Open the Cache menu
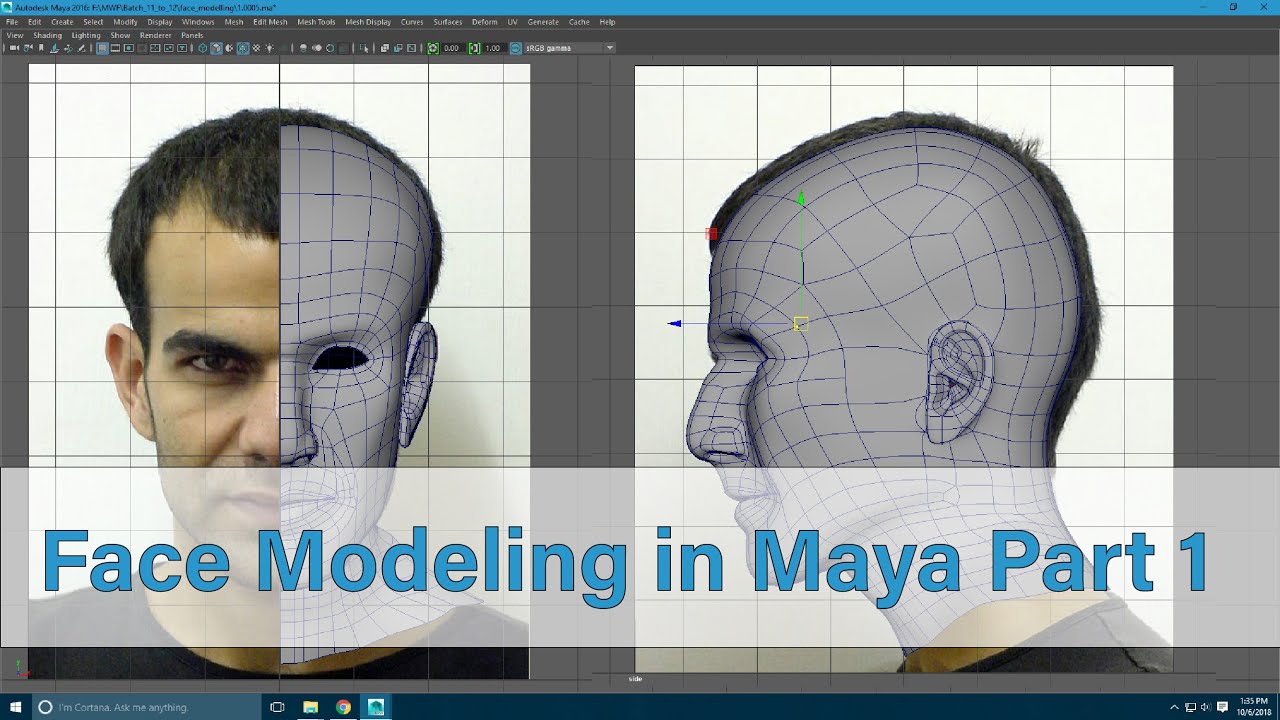Viewport: 1280px width, 720px height. click(x=579, y=21)
